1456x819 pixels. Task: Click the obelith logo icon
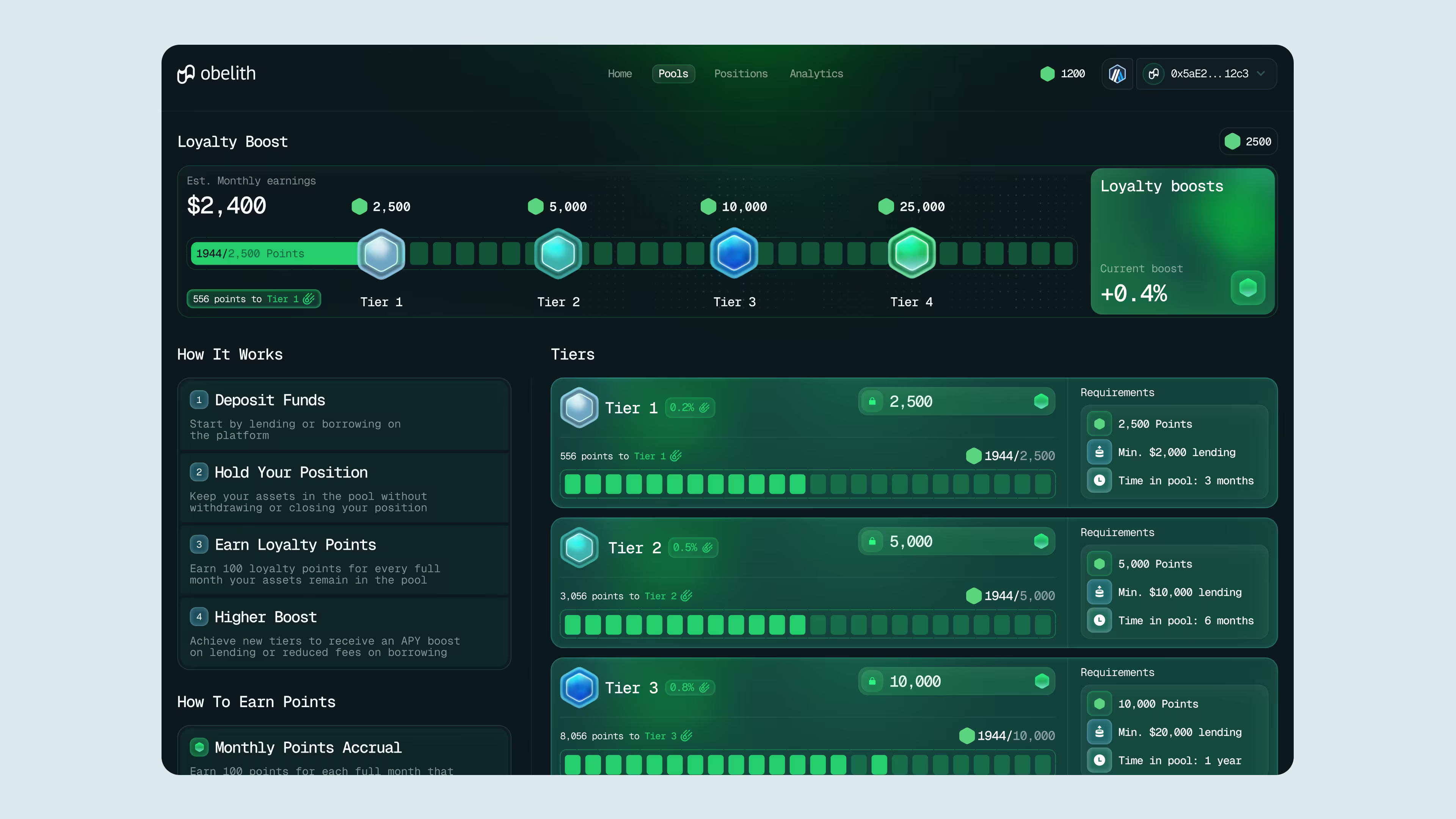pos(186,74)
